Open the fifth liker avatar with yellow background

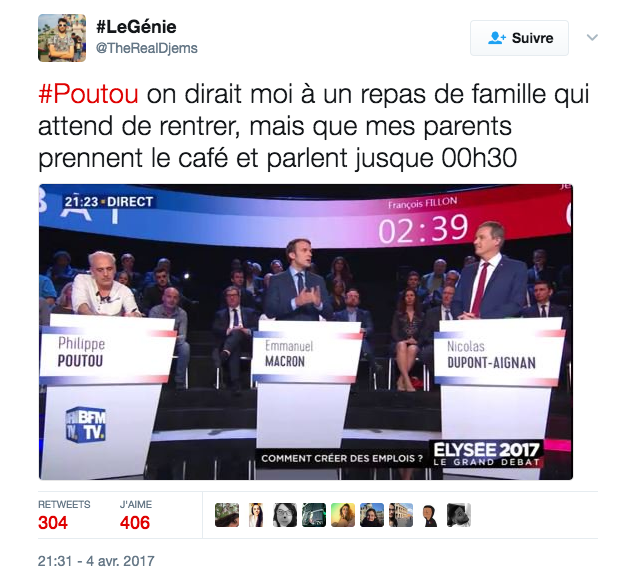click(x=343, y=515)
